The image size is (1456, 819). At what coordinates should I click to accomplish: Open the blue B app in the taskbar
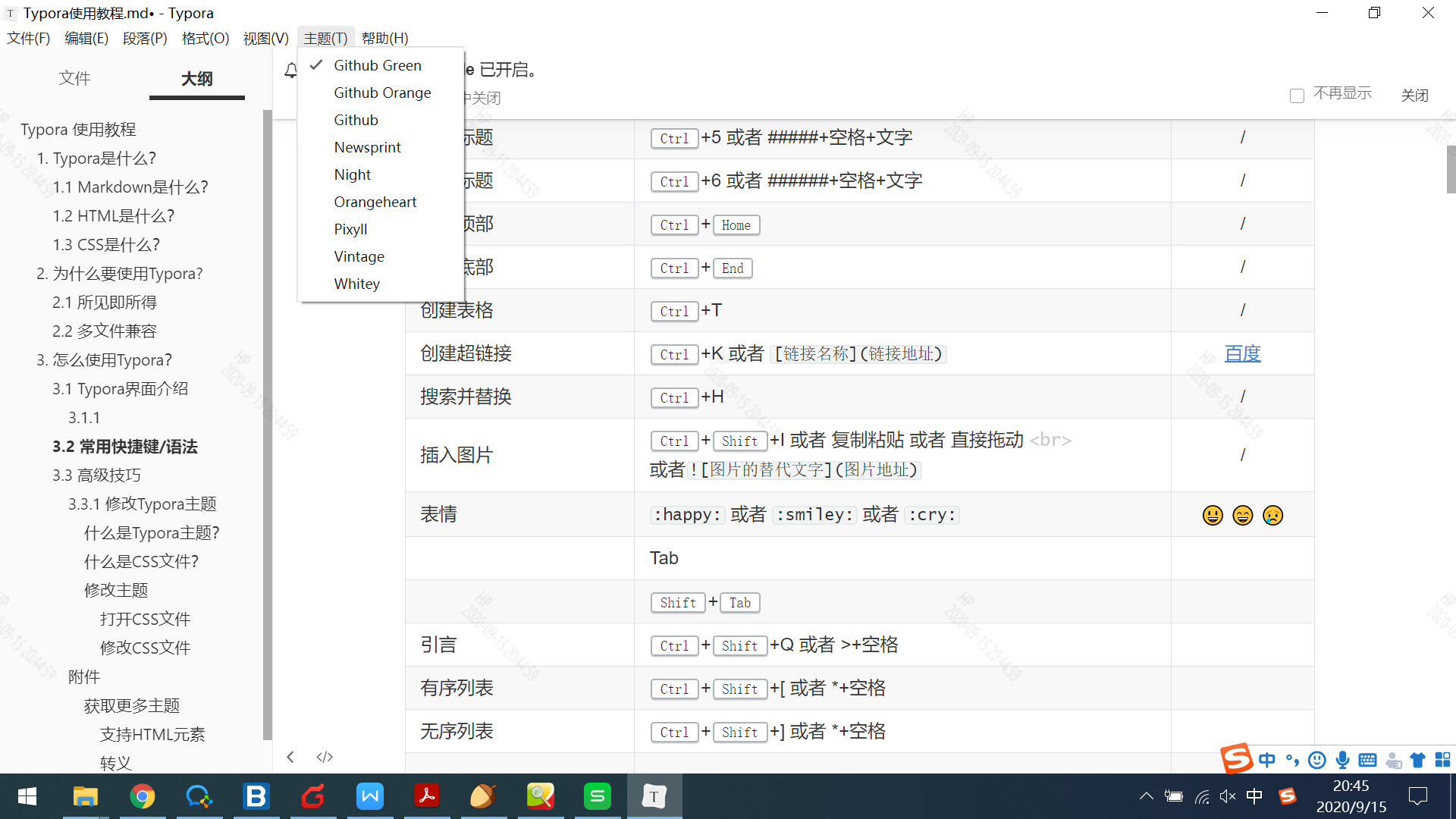click(x=256, y=796)
